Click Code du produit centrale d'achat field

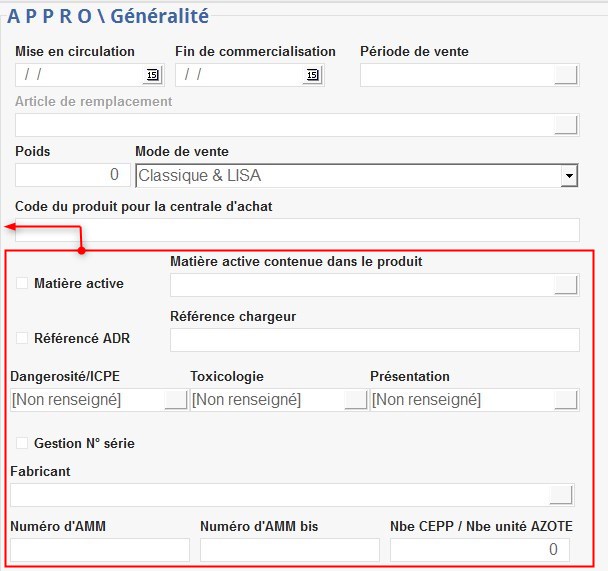click(297, 230)
